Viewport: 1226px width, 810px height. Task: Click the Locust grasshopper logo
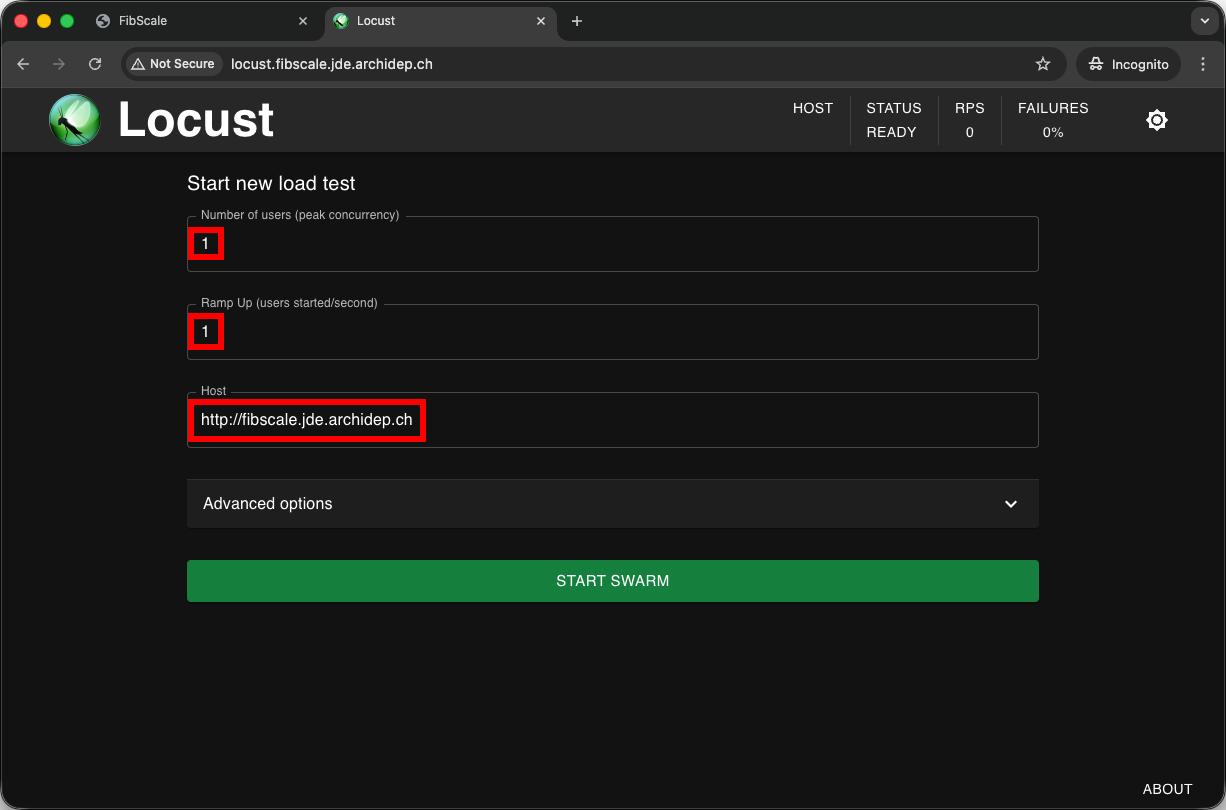74,120
